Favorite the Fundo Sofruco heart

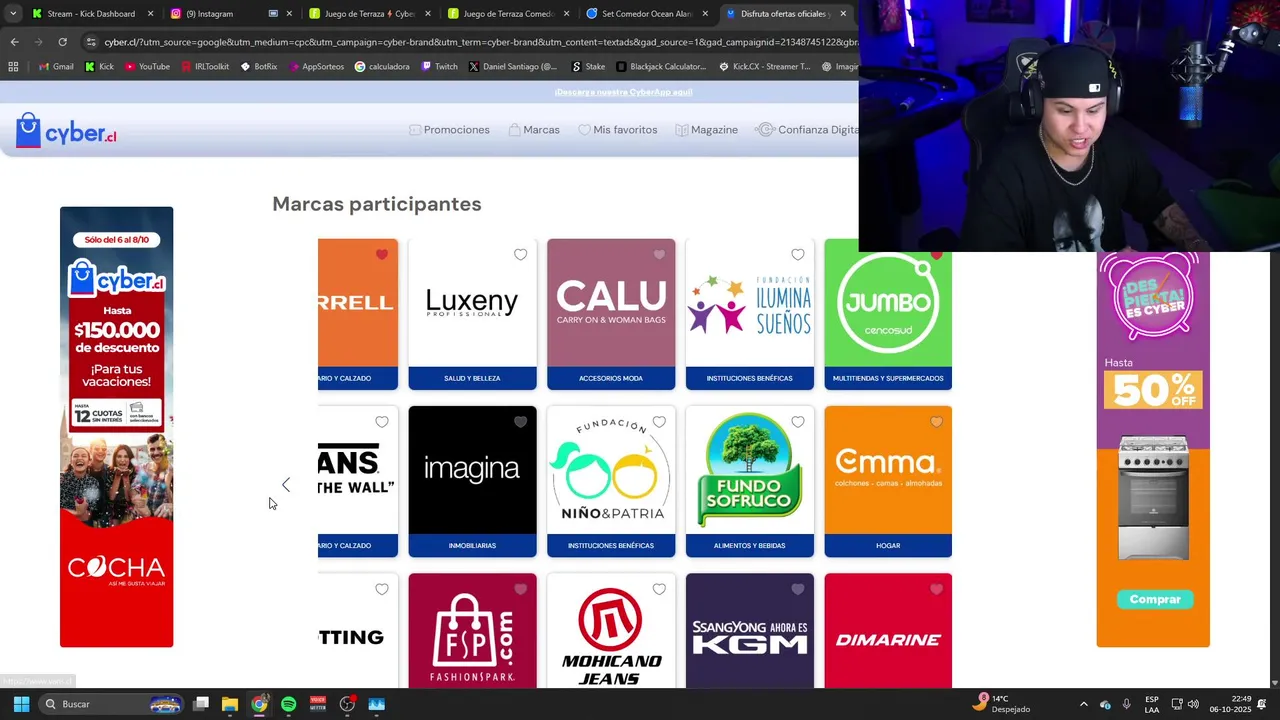tap(797, 422)
